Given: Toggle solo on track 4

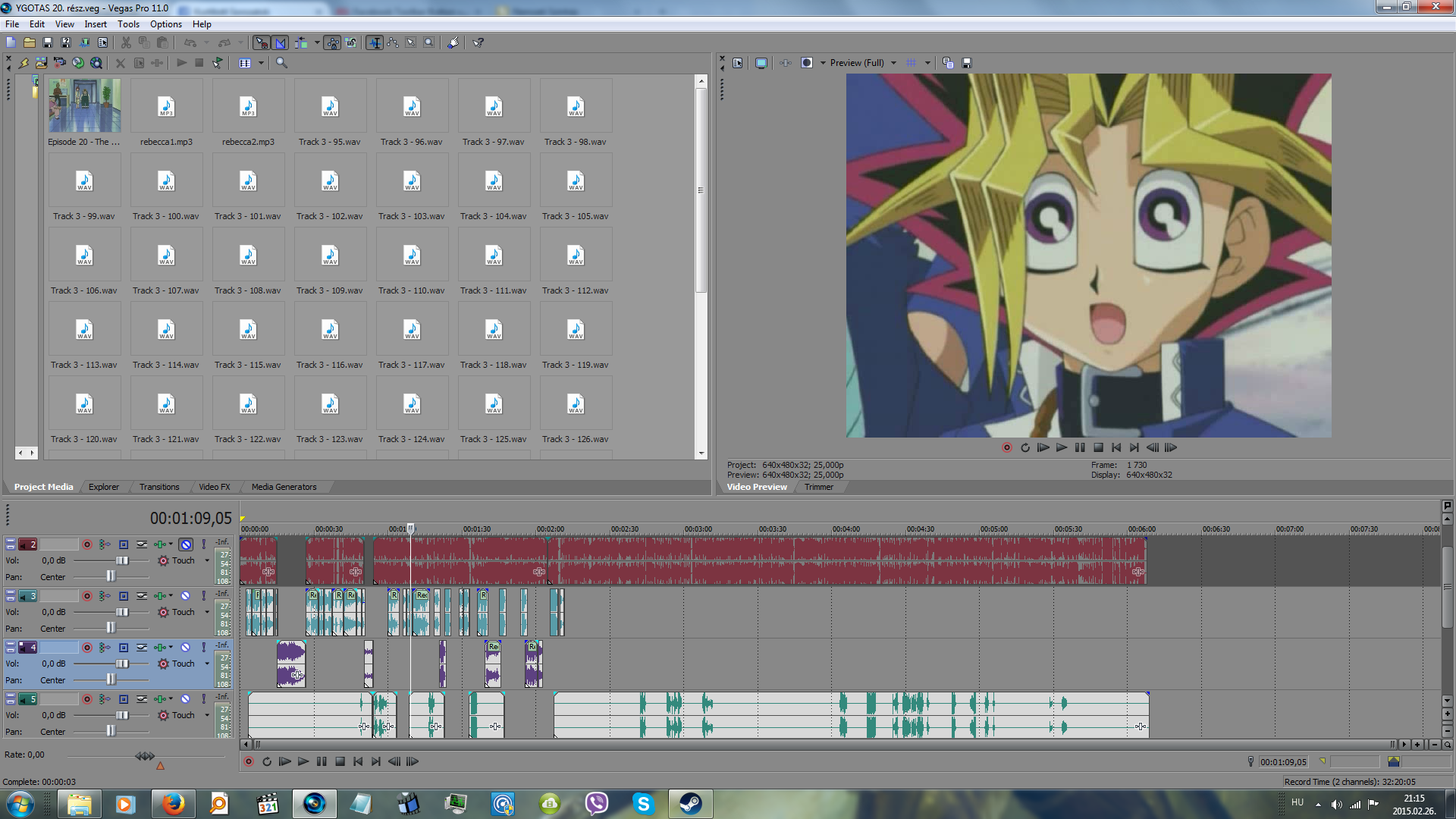Looking at the screenshot, I should (204, 648).
